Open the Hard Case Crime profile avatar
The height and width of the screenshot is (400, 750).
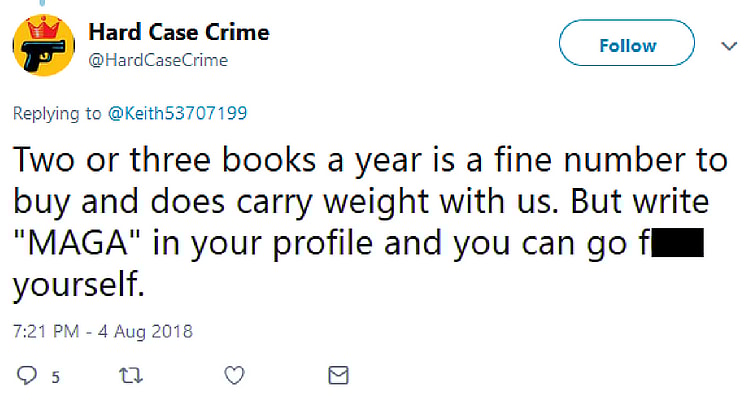coord(41,46)
